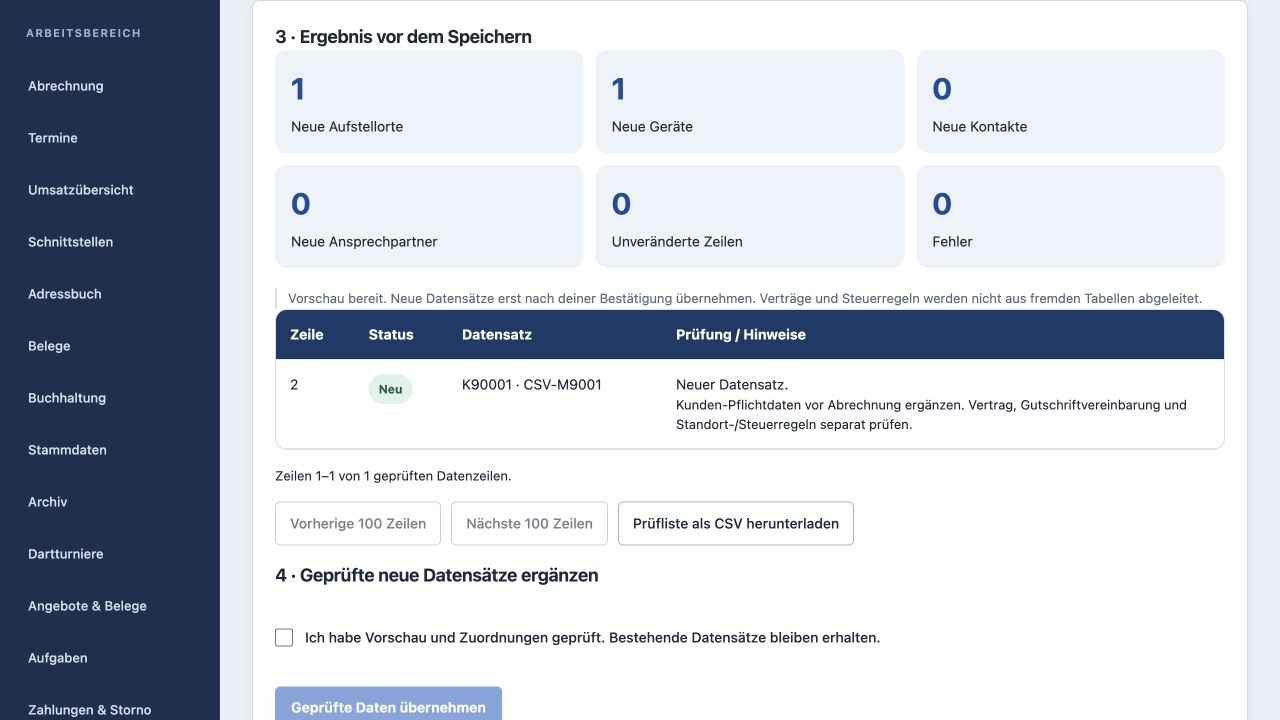Click the Unveränderte Zeilen summary card
Screen dimensions: 1280x720
(750, 216)
